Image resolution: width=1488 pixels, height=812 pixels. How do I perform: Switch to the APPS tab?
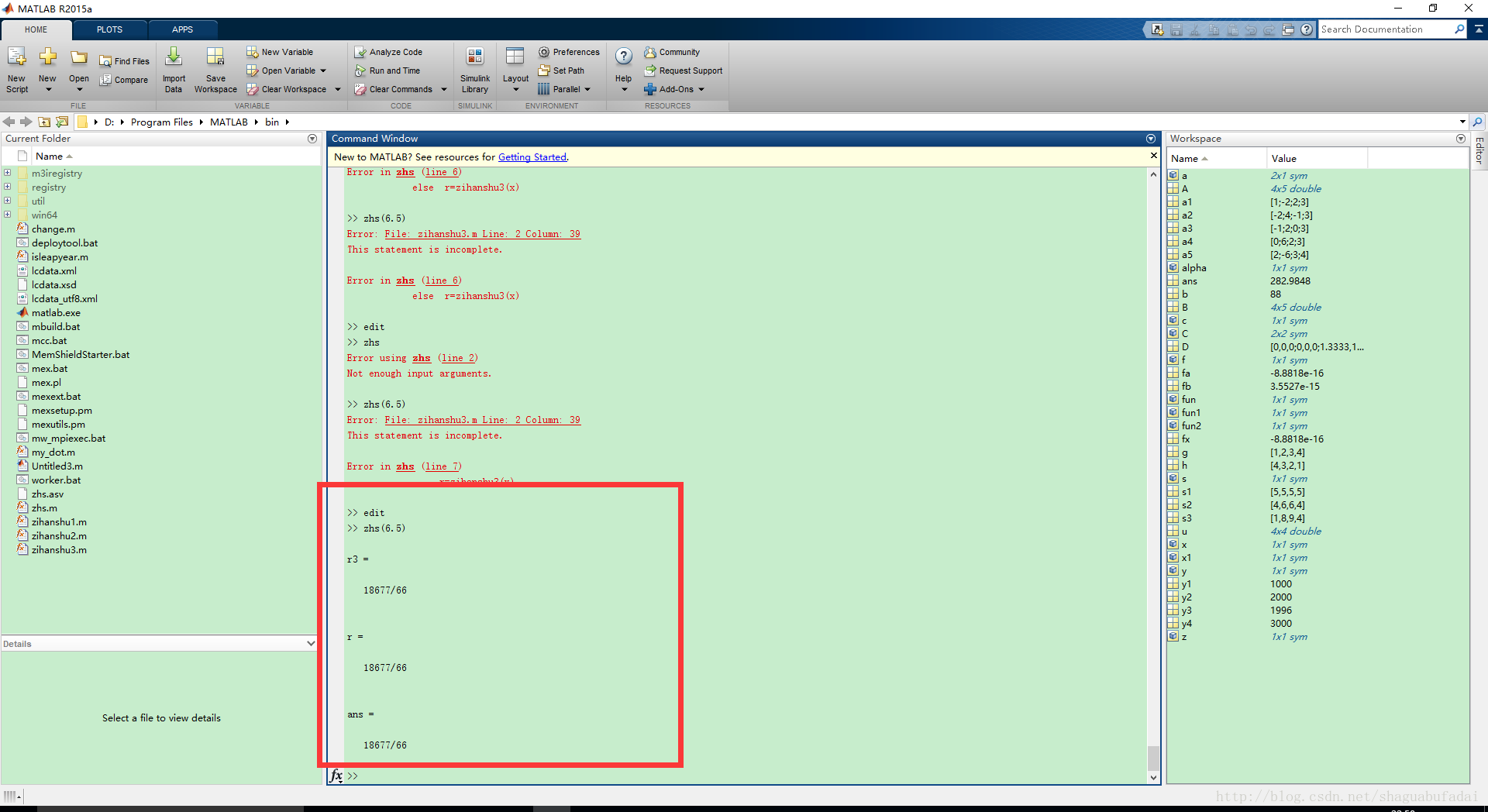click(183, 29)
